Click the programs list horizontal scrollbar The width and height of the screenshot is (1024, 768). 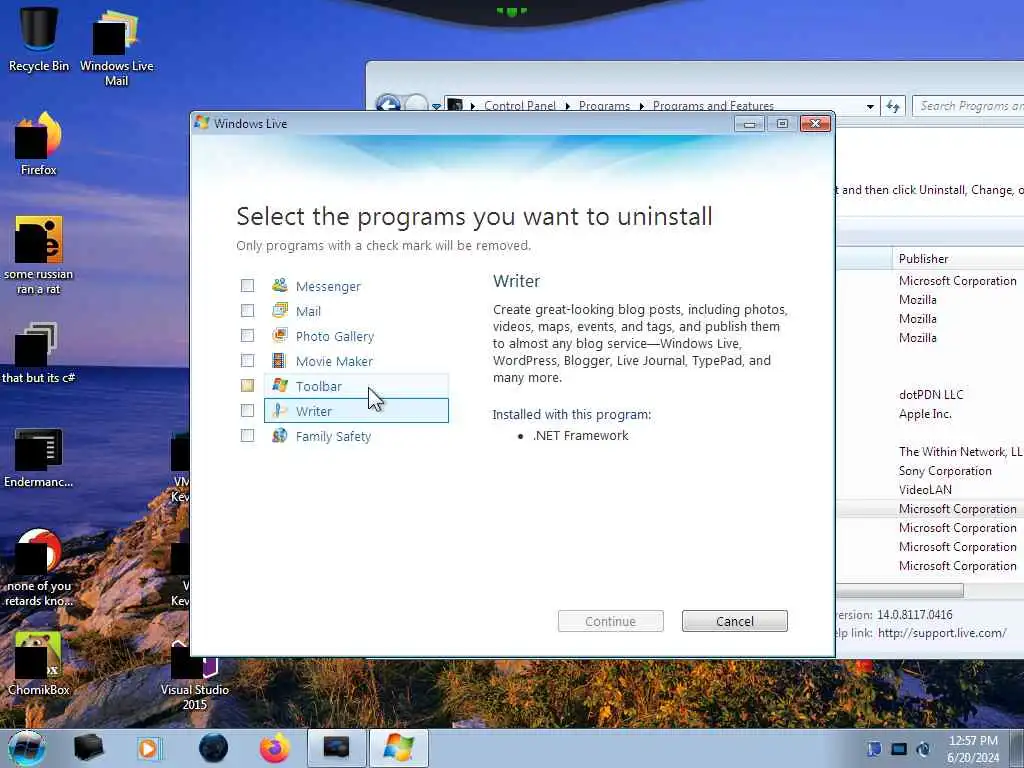(x=900, y=591)
